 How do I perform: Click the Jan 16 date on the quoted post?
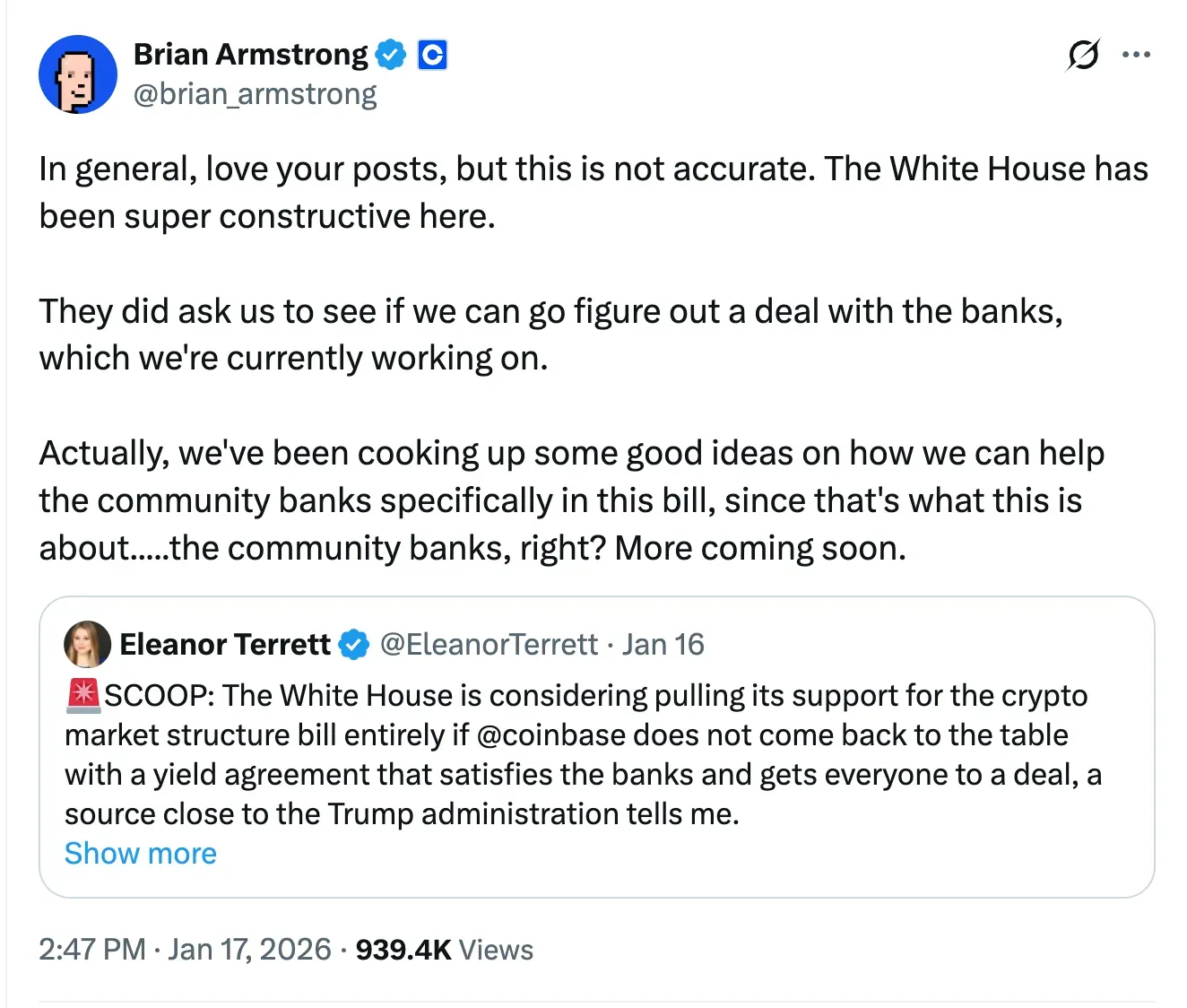tap(664, 643)
